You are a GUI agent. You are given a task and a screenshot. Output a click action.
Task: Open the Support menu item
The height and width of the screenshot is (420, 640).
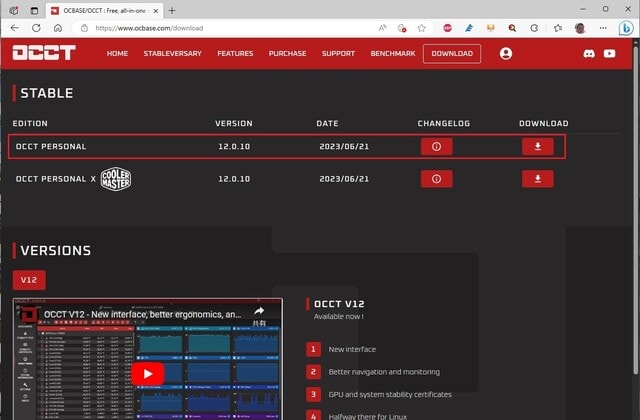(338, 53)
